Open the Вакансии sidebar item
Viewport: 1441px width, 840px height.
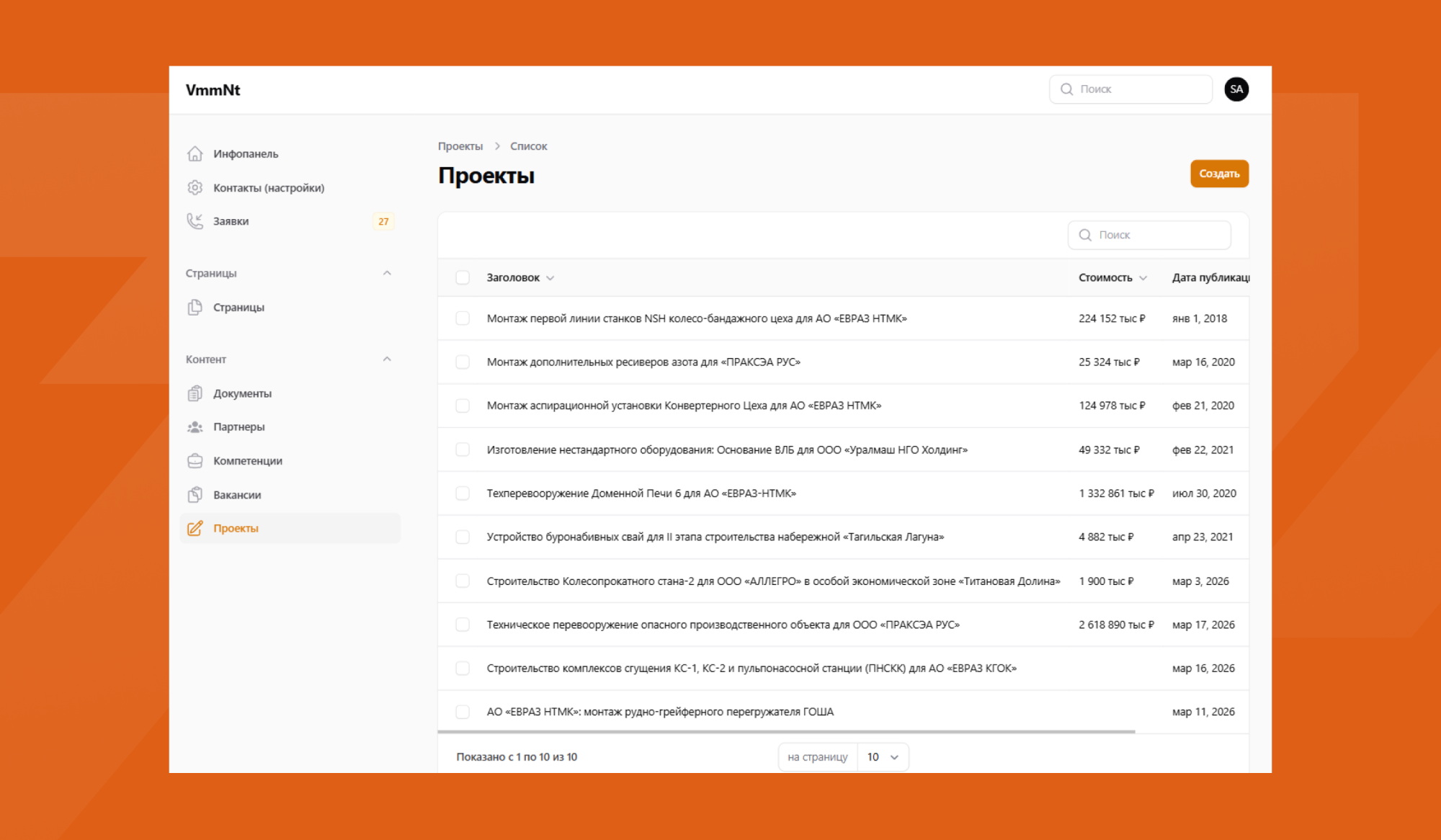(290, 495)
